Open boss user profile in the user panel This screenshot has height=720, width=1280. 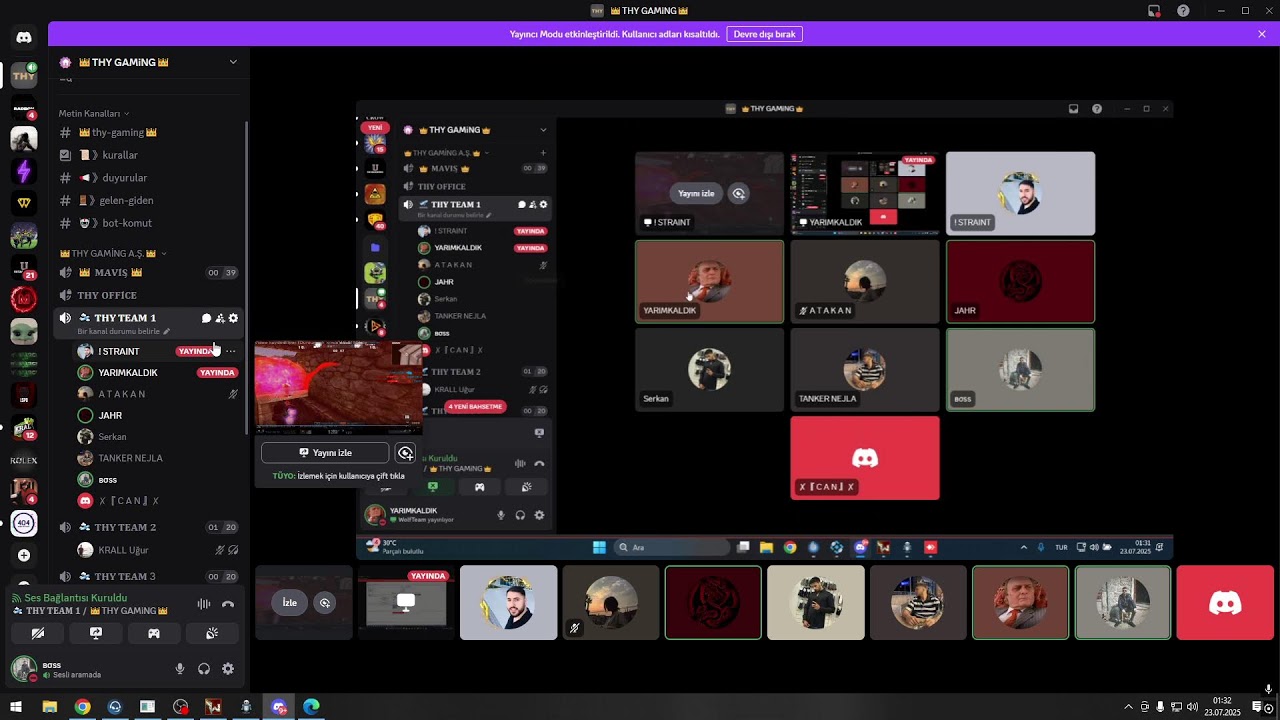coord(62,669)
